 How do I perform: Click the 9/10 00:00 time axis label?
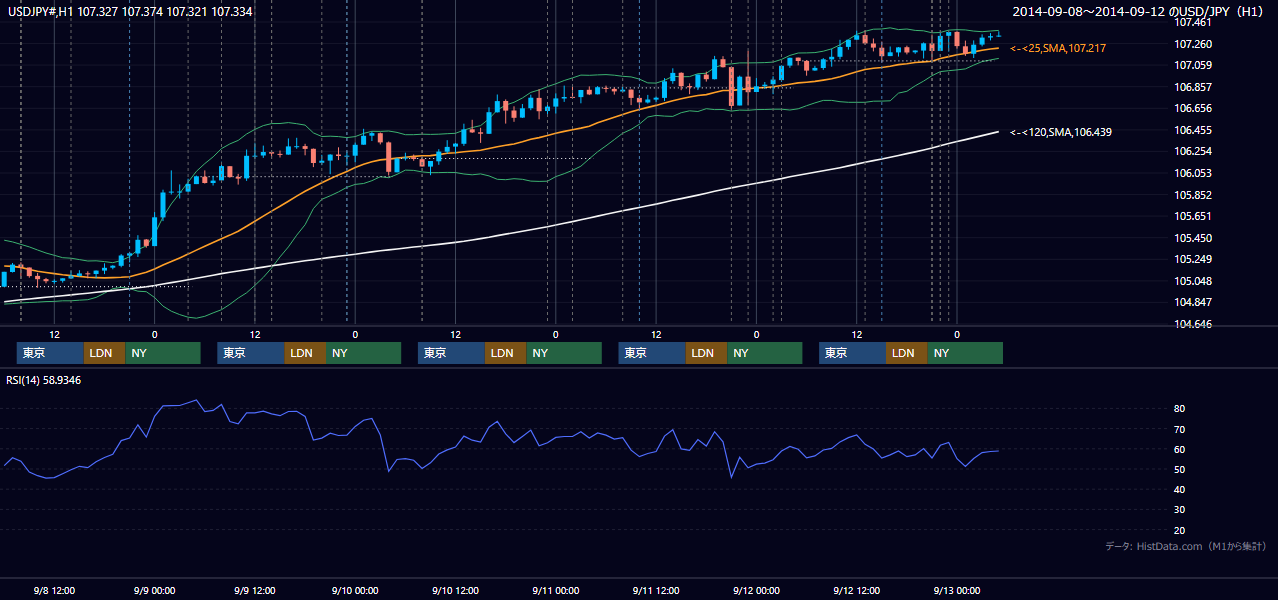tap(355, 590)
